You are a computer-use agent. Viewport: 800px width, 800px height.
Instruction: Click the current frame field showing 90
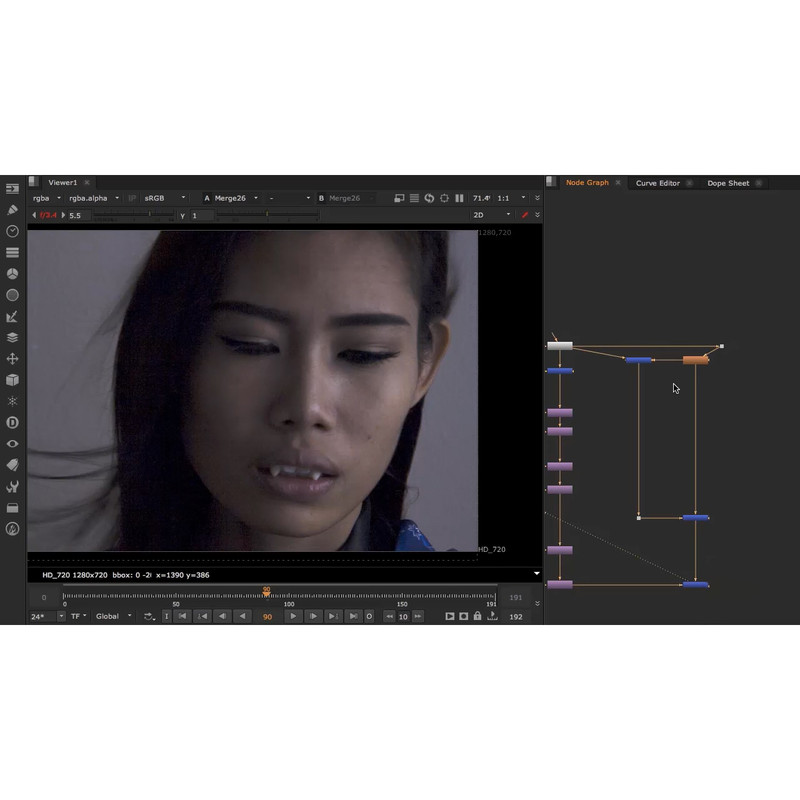[x=267, y=617]
